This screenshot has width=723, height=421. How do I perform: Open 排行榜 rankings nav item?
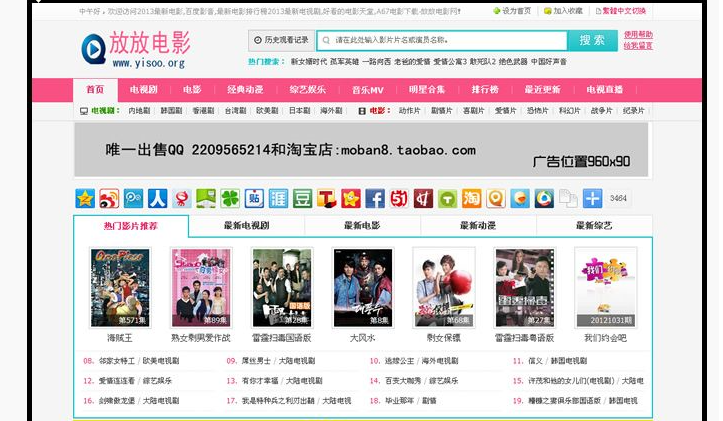(x=485, y=90)
